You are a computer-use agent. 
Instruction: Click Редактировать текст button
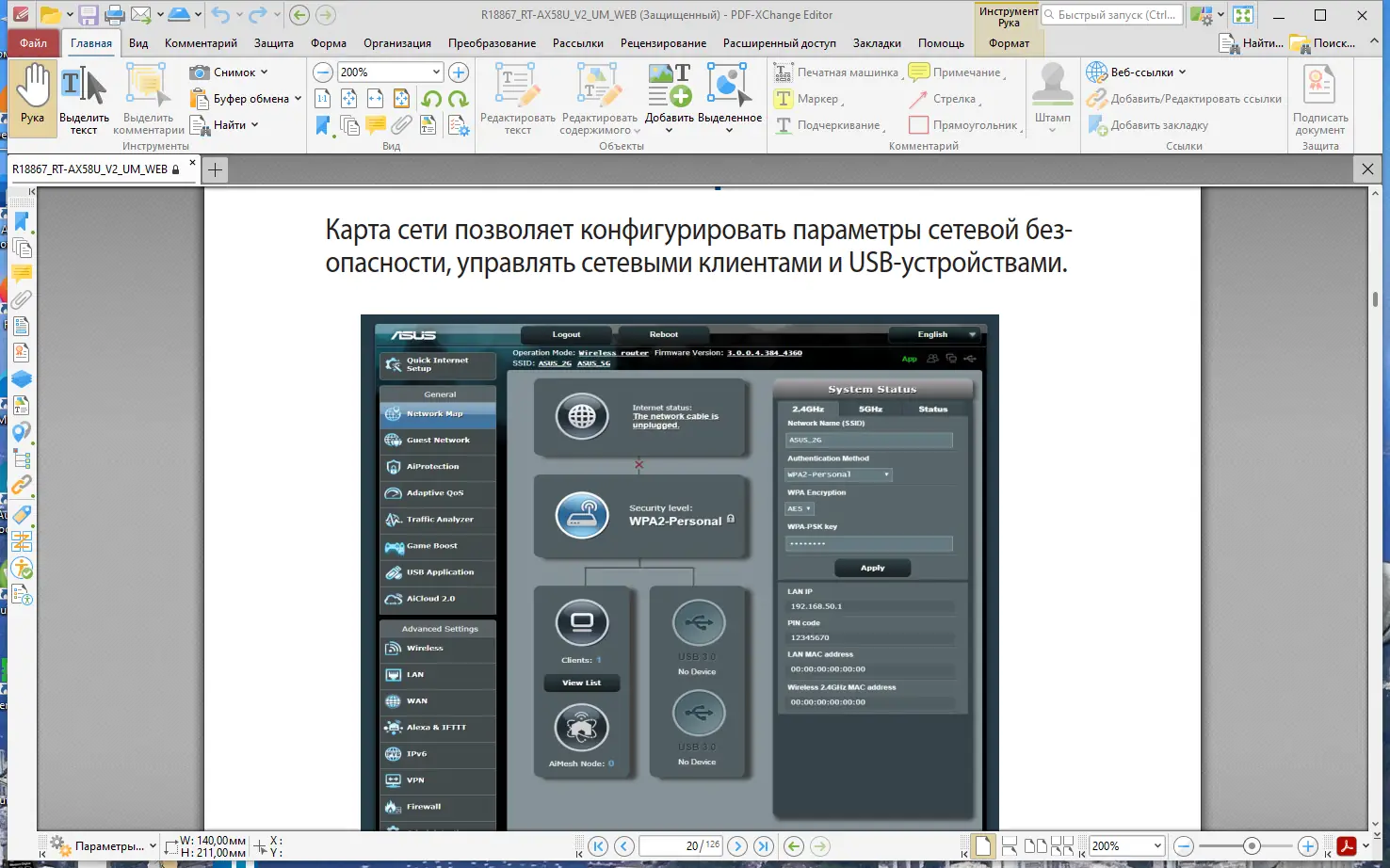click(516, 99)
